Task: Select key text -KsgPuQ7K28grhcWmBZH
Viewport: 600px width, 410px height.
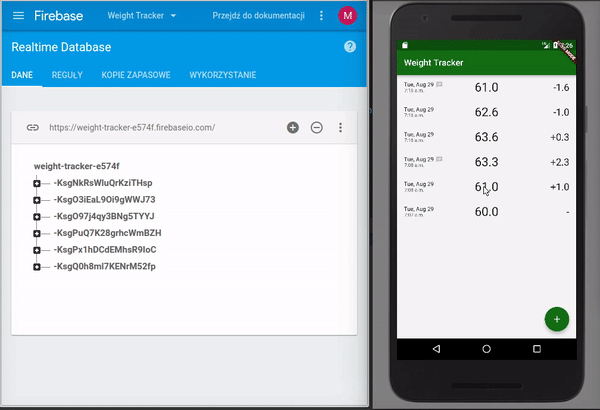Action: pyautogui.click(x=108, y=233)
